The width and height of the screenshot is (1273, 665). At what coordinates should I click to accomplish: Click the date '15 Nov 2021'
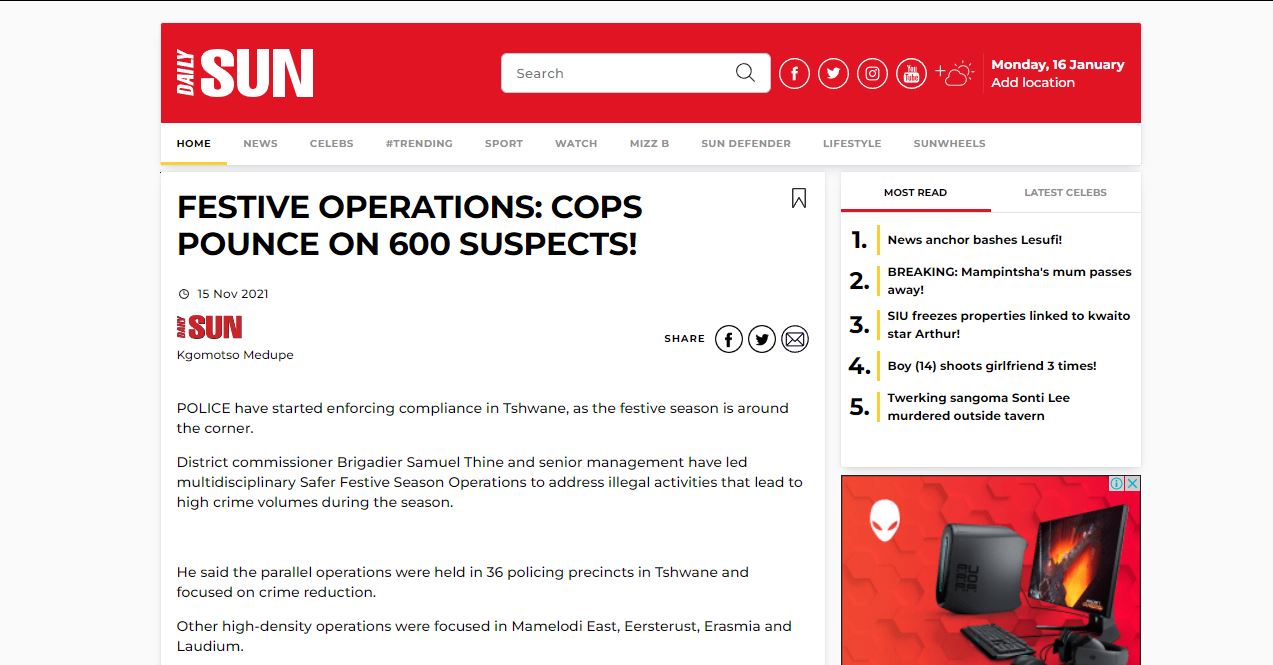(233, 294)
